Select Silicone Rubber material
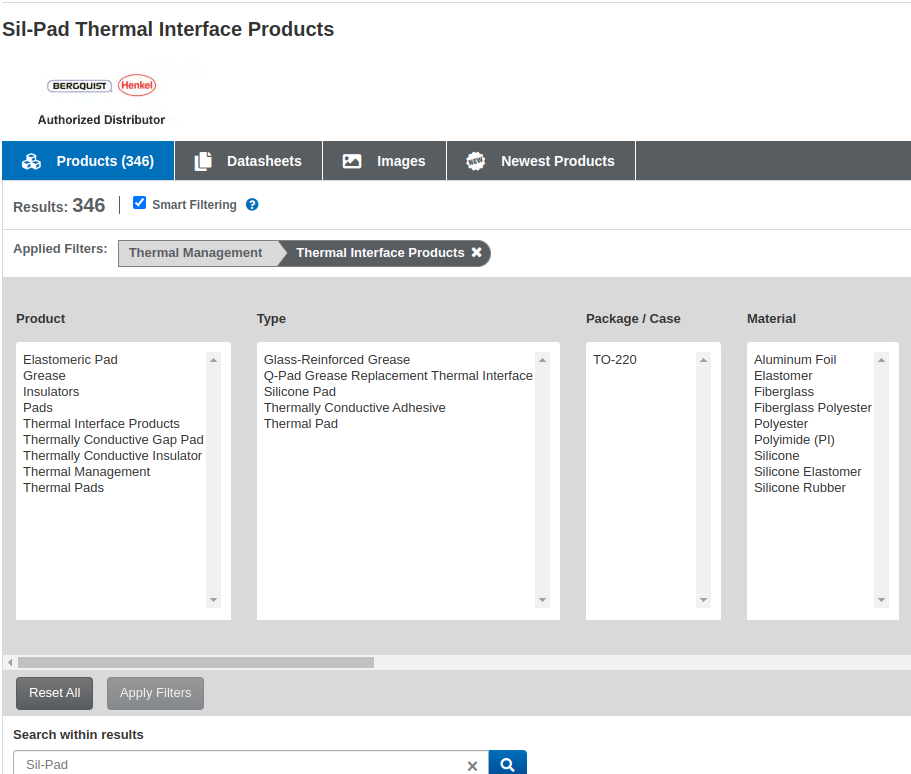The width and height of the screenshot is (911, 774). click(x=799, y=488)
